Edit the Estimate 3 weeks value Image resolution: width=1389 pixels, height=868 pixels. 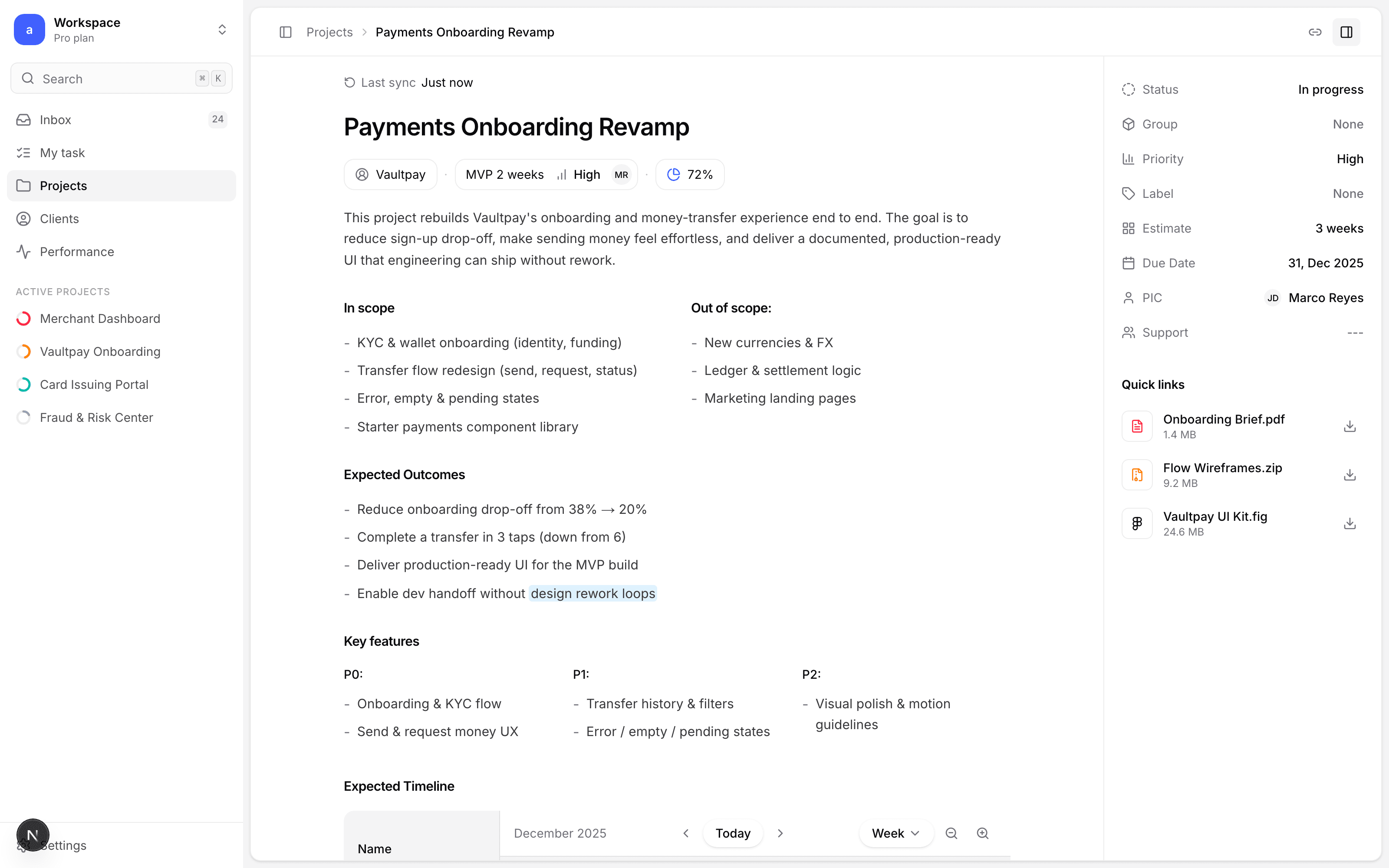1339,228
